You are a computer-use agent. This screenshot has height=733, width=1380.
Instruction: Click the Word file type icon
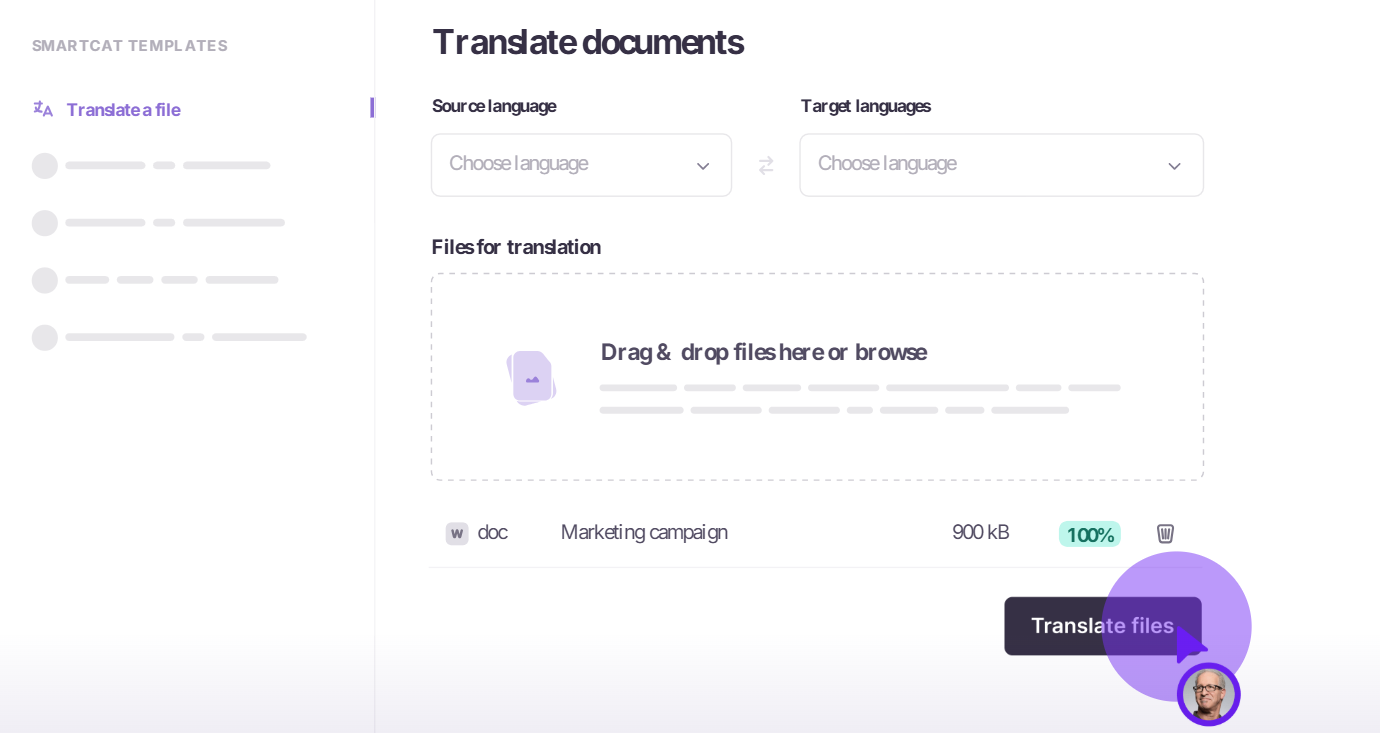[x=457, y=533]
